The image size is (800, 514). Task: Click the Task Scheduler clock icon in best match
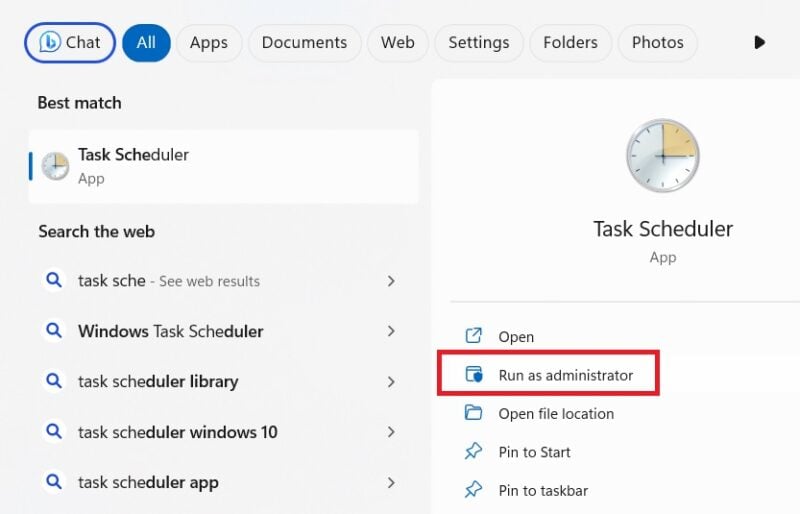[55, 166]
